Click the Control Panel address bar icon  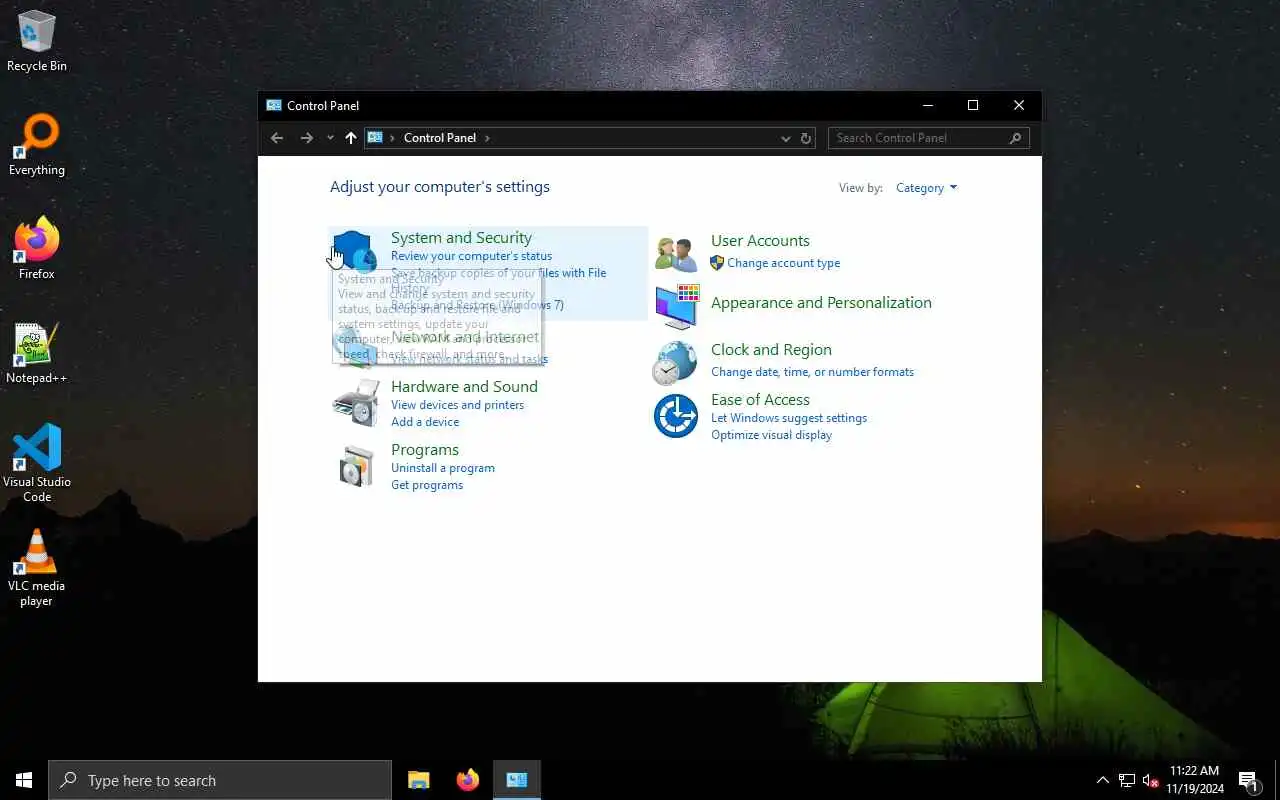pos(376,138)
